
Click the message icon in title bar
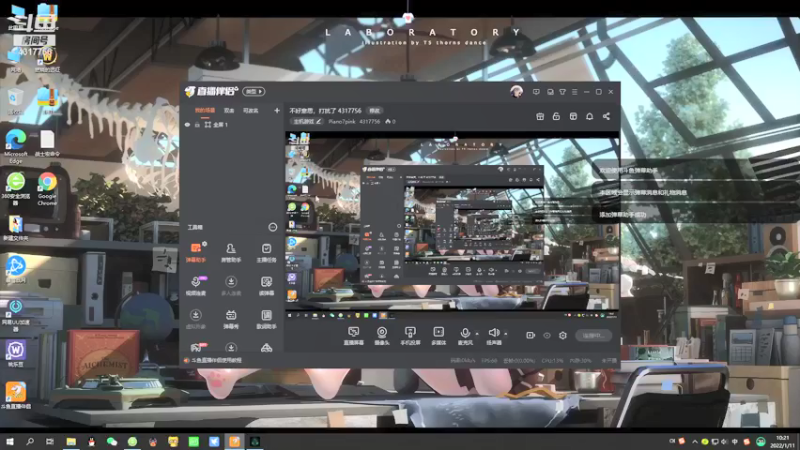pos(536,92)
